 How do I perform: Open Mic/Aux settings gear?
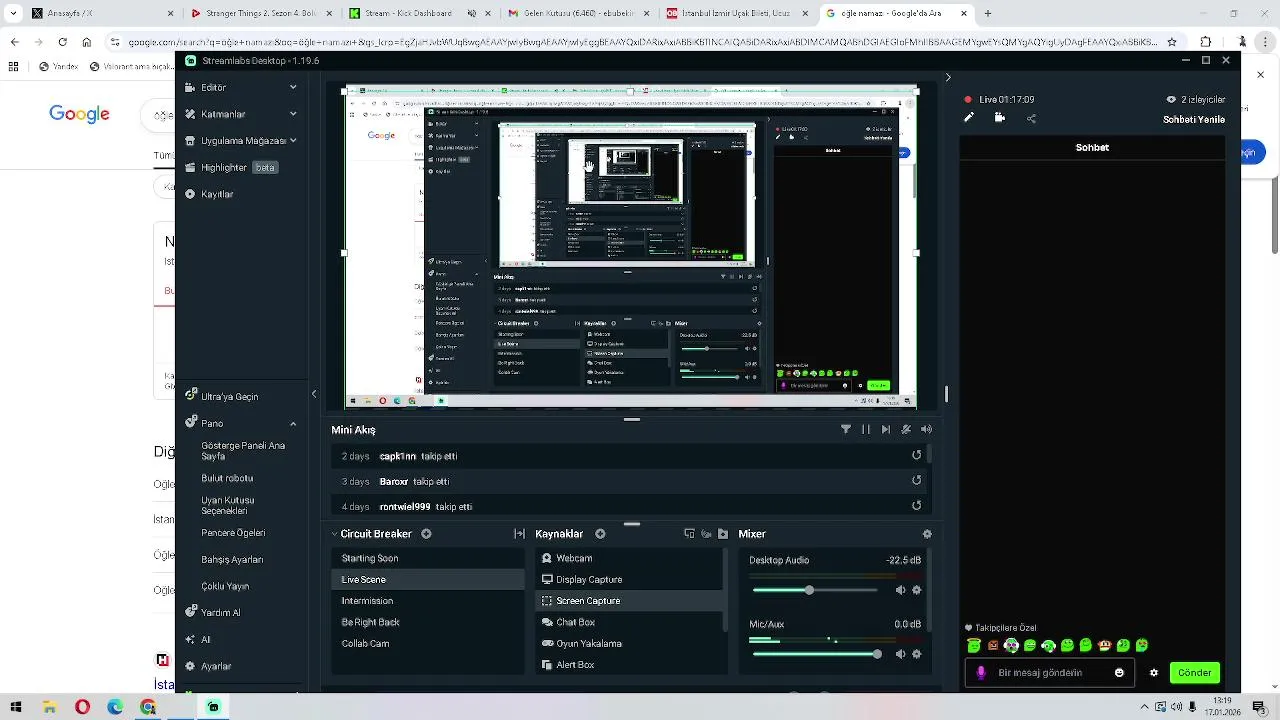(x=916, y=654)
